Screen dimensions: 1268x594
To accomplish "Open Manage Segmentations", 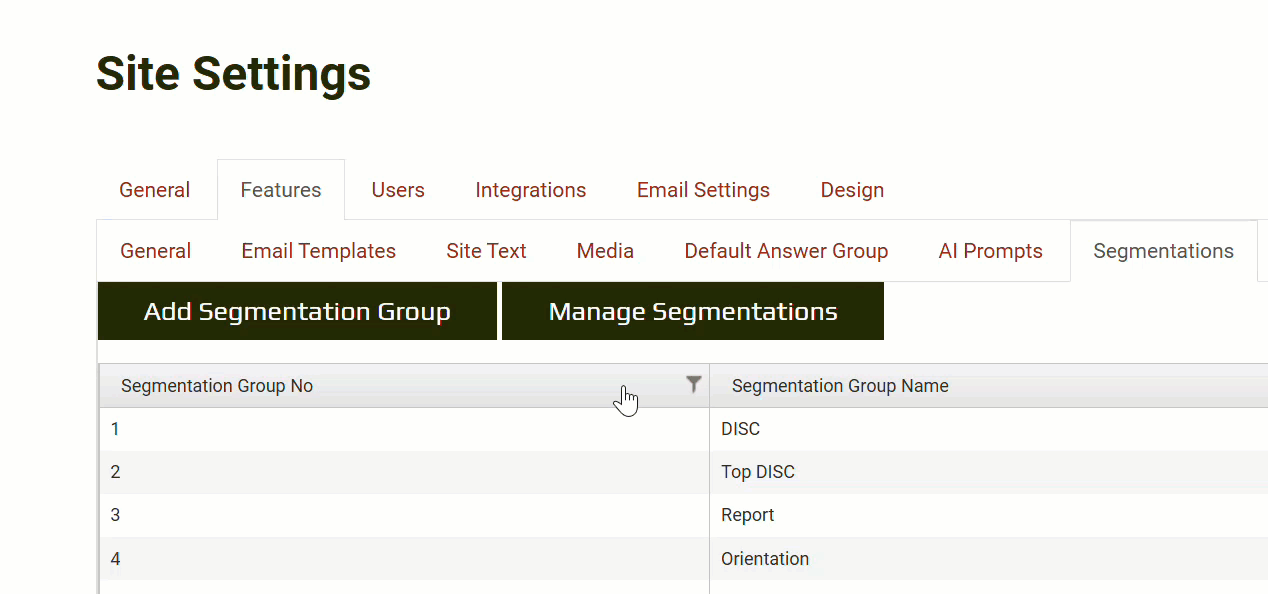I will coord(692,312).
